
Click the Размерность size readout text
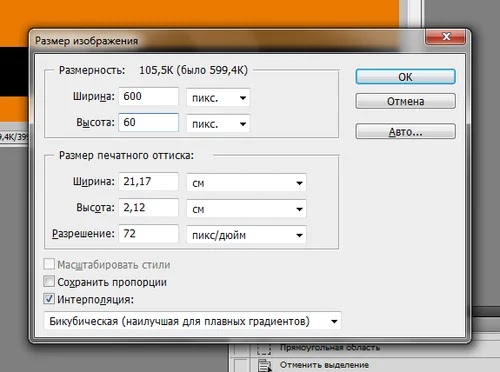point(193,70)
